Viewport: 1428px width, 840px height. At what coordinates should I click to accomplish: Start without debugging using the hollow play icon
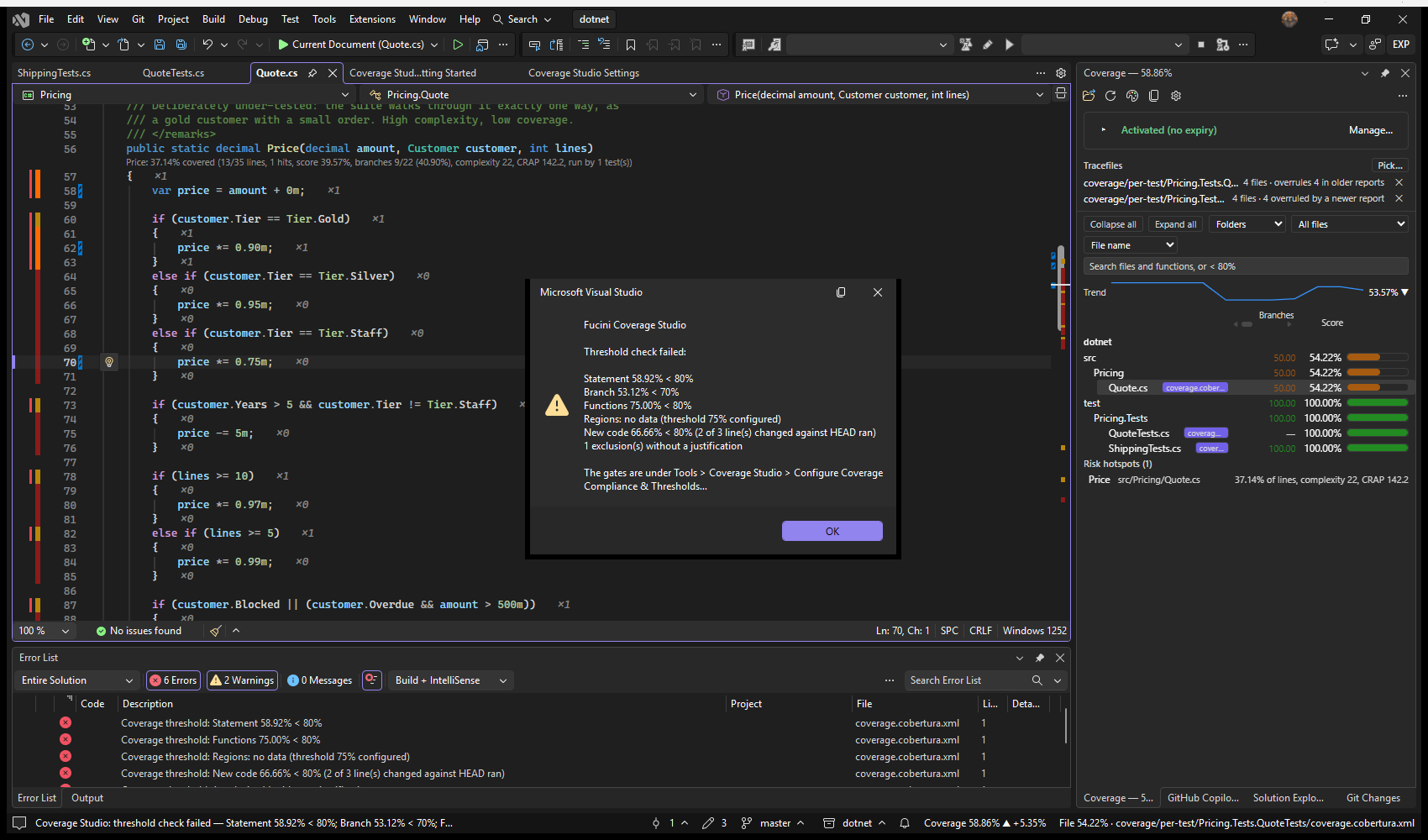(458, 45)
